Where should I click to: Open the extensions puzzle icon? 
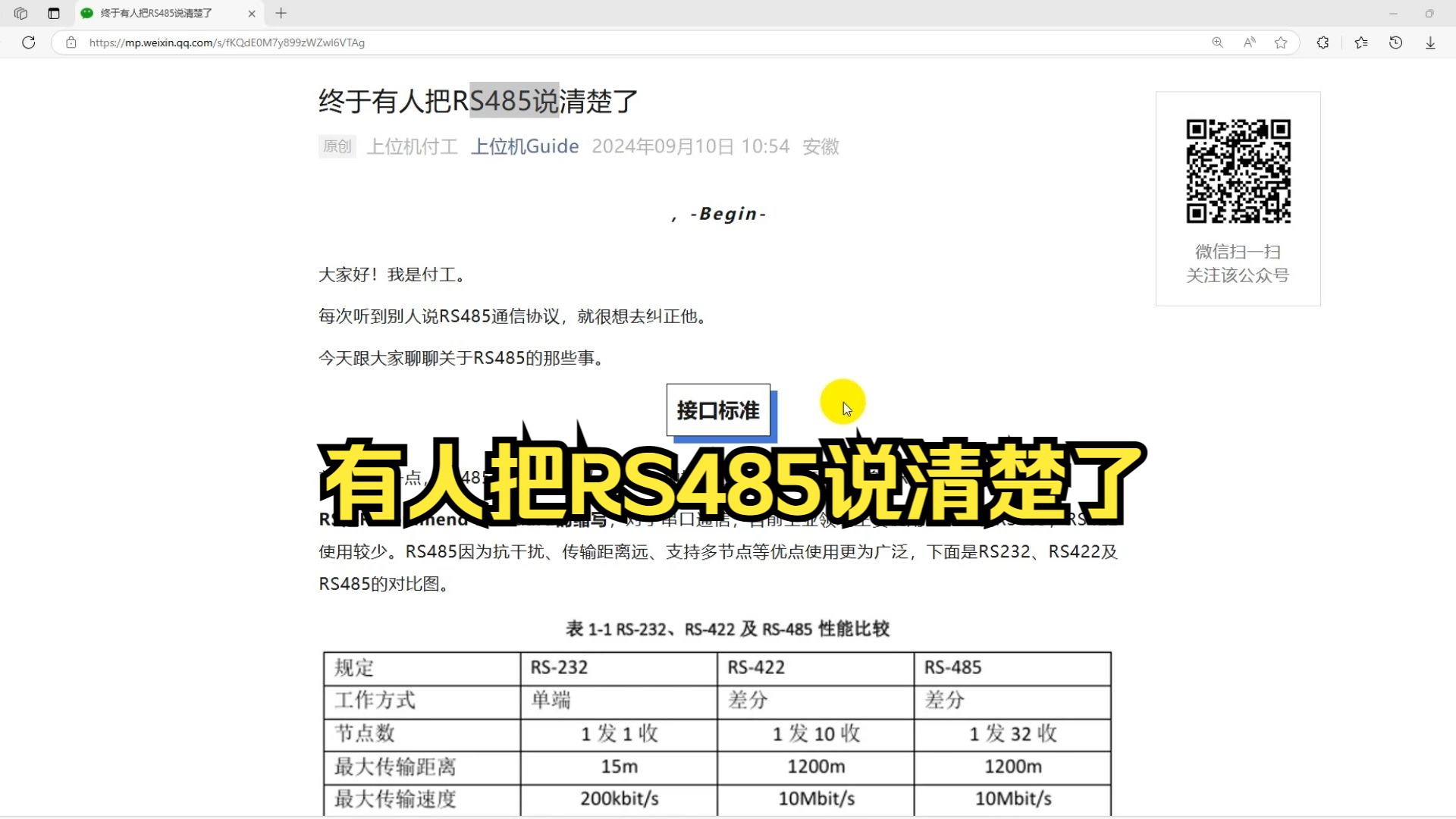click(1323, 42)
